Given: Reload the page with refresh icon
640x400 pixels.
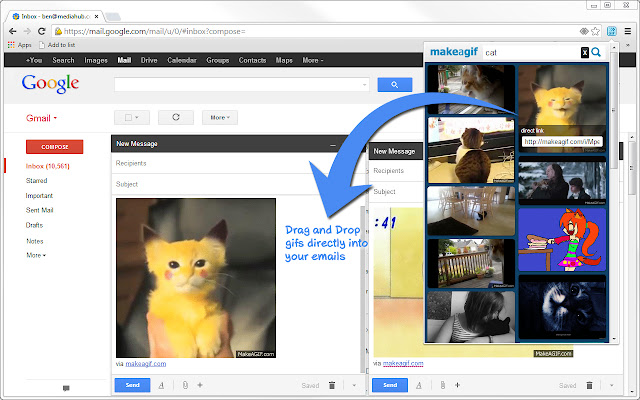Looking at the screenshot, I should 41,31.
